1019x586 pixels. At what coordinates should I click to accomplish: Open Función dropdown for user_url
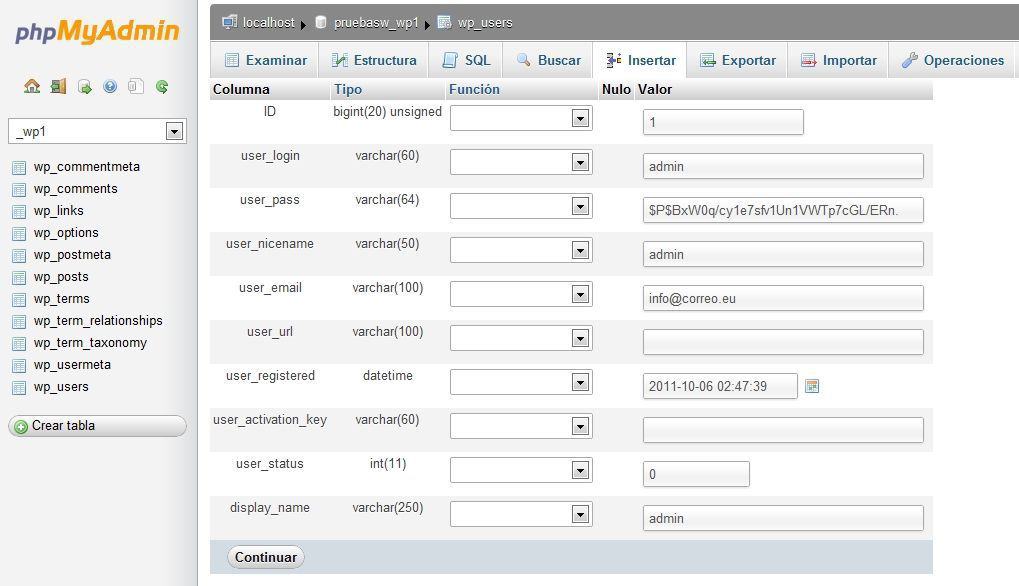[521, 338]
